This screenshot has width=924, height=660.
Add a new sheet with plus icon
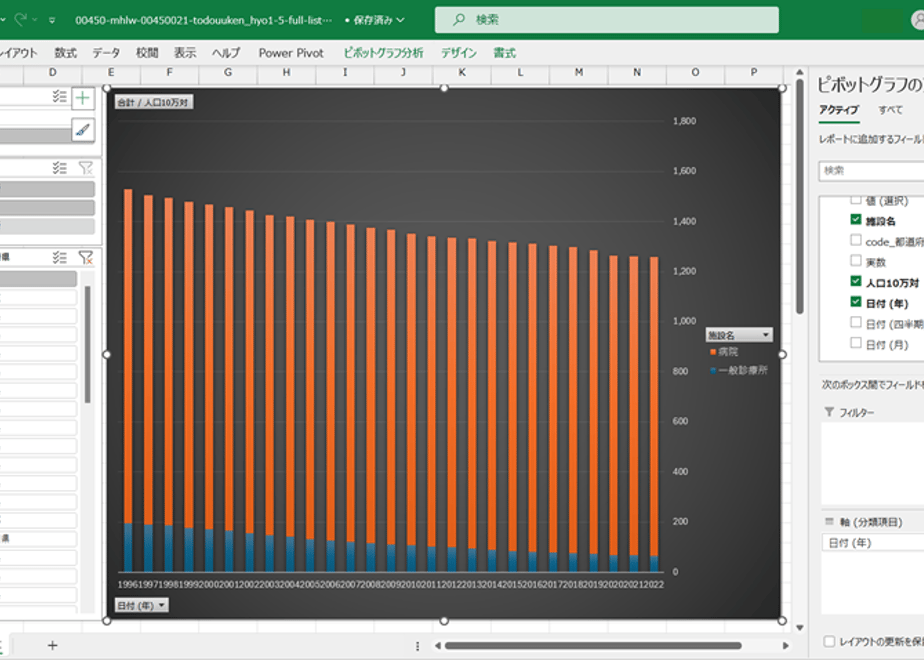click(x=52, y=645)
